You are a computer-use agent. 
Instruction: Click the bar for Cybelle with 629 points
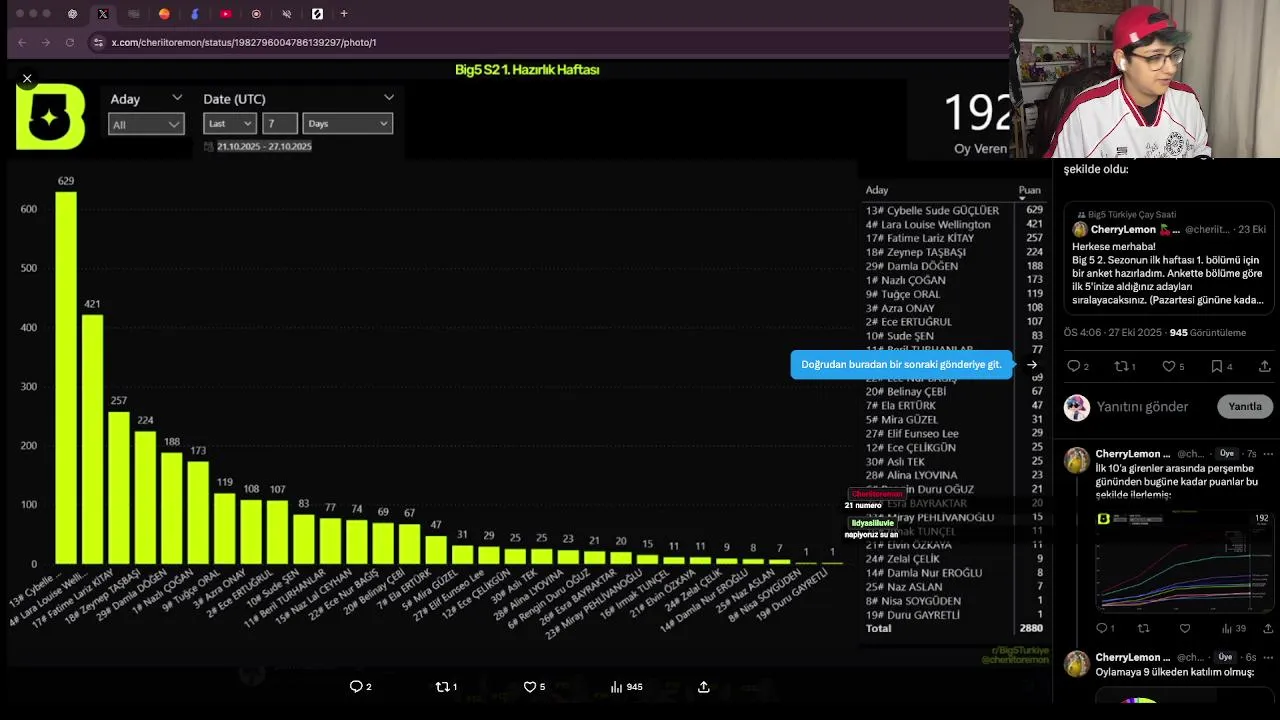pos(66,377)
